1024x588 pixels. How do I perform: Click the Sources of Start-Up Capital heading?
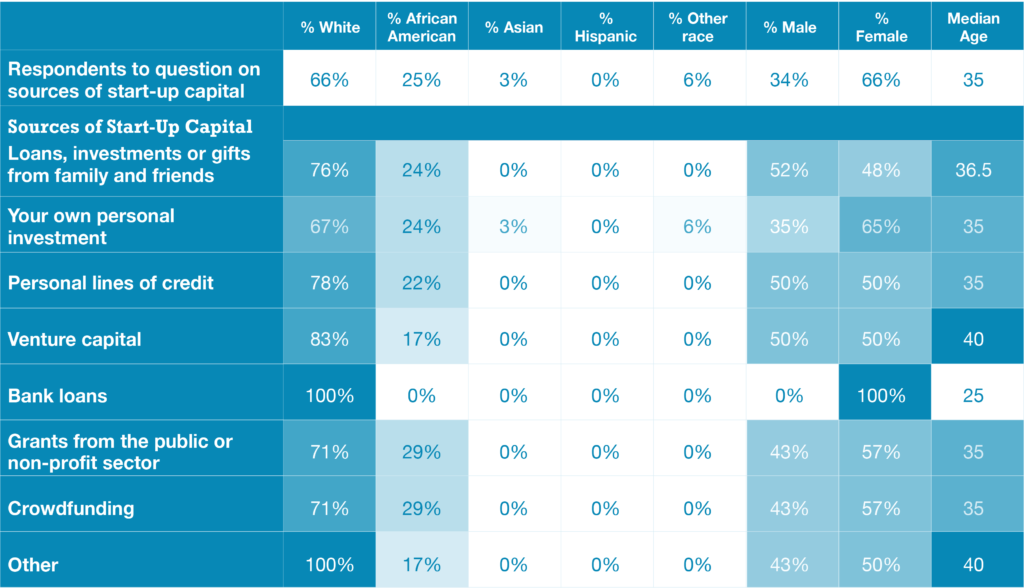[130, 128]
